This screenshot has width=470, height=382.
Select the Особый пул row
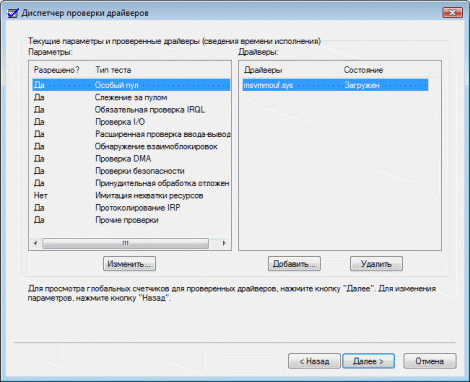tap(131, 85)
